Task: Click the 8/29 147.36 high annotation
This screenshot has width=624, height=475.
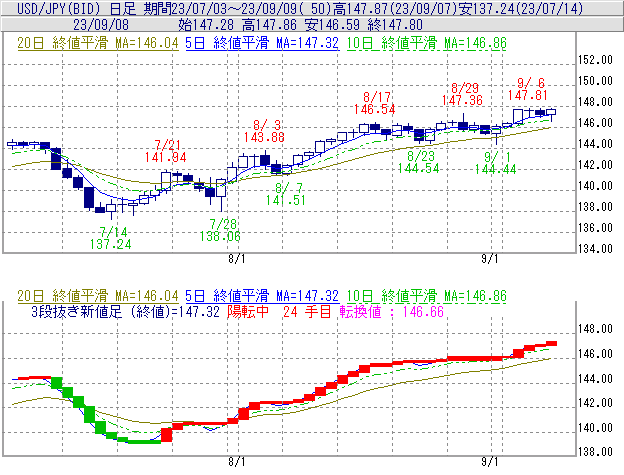Action: [x=462, y=94]
